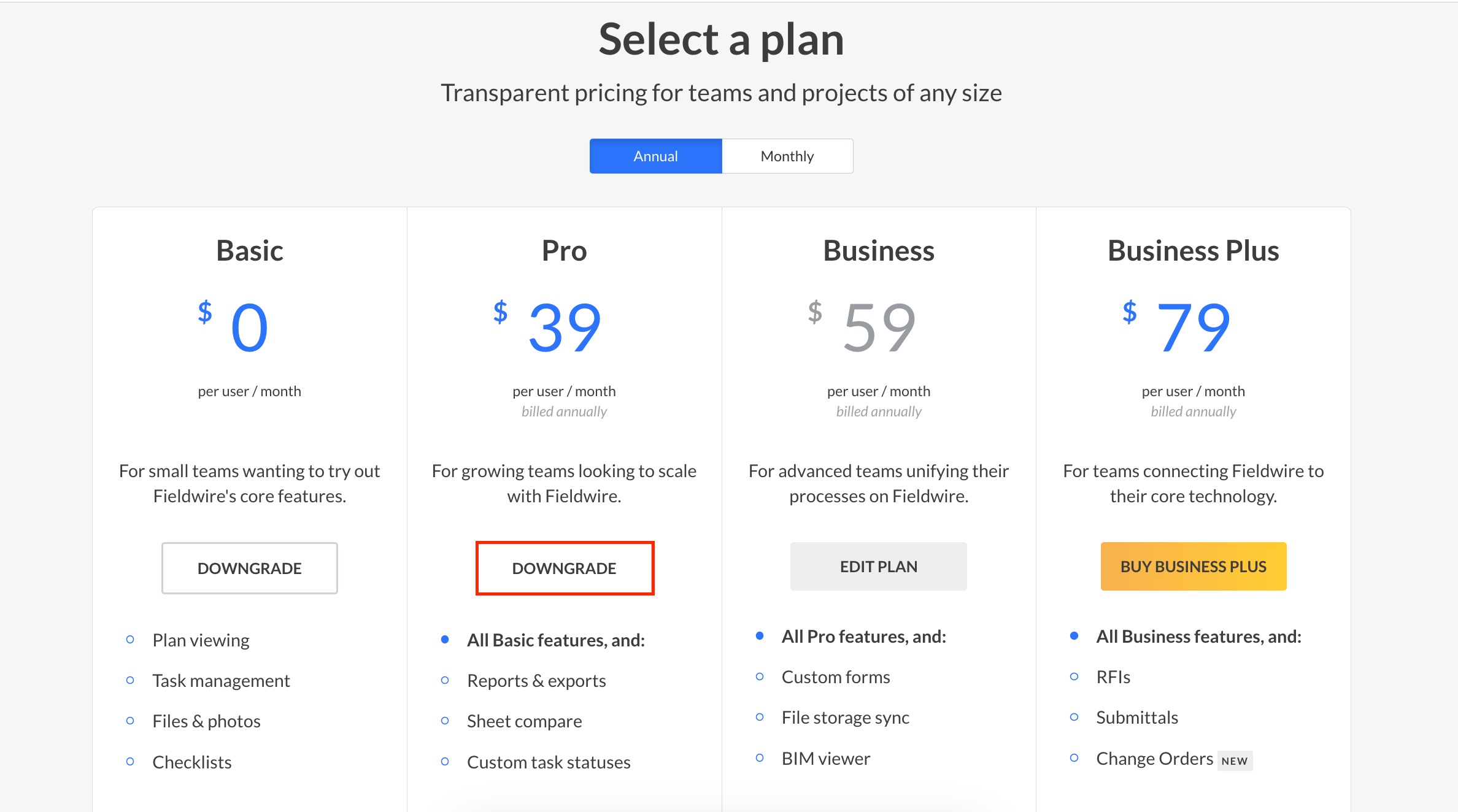This screenshot has width=1458, height=812.
Task: Click the Submittals feature item
Action: point(1137,718)
